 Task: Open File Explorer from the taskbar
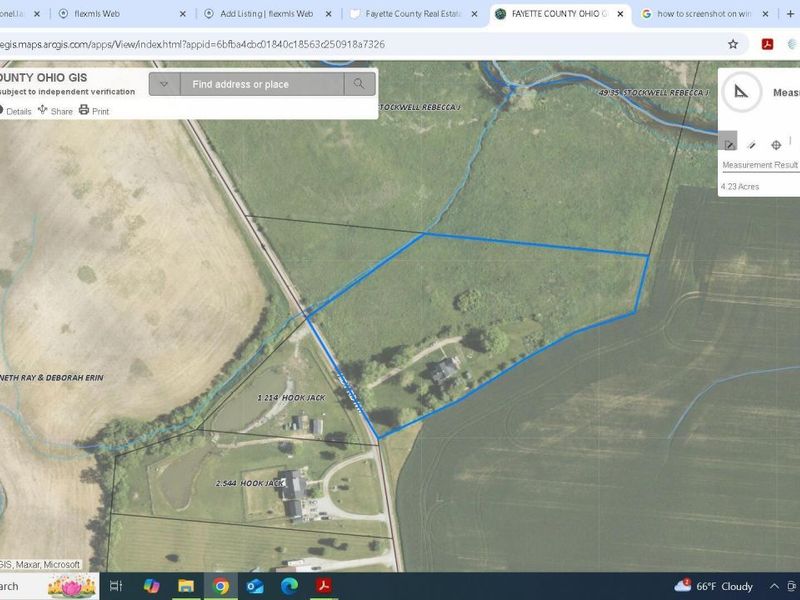tap(186, 586)
